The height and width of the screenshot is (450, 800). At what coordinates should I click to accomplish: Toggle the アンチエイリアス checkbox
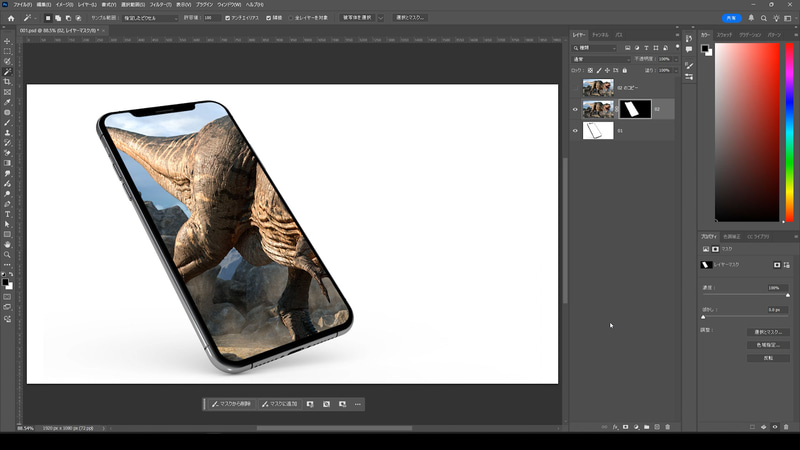tap(227, 18)
